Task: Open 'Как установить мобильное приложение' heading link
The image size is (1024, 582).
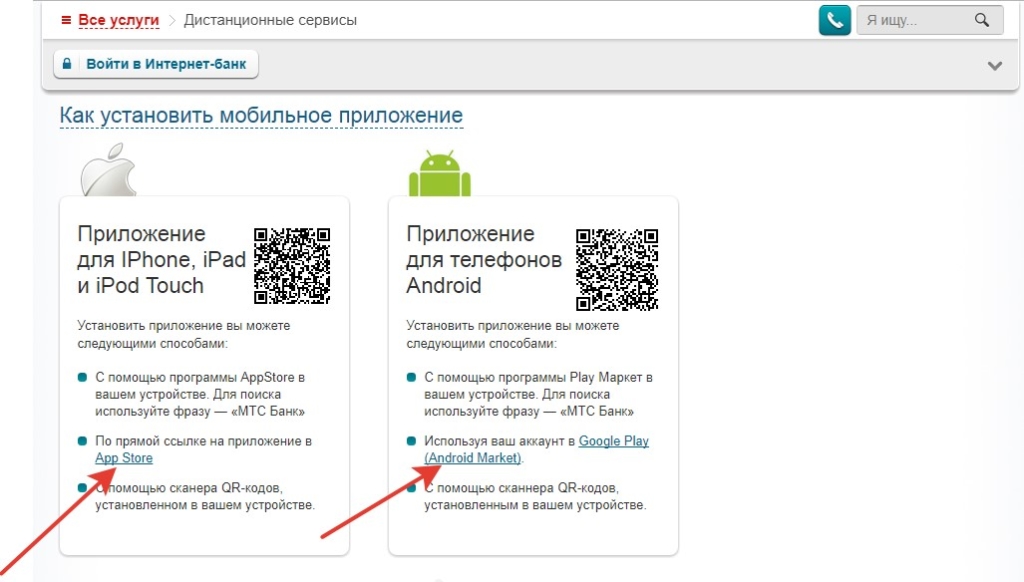Action: [x=261, y=115]
